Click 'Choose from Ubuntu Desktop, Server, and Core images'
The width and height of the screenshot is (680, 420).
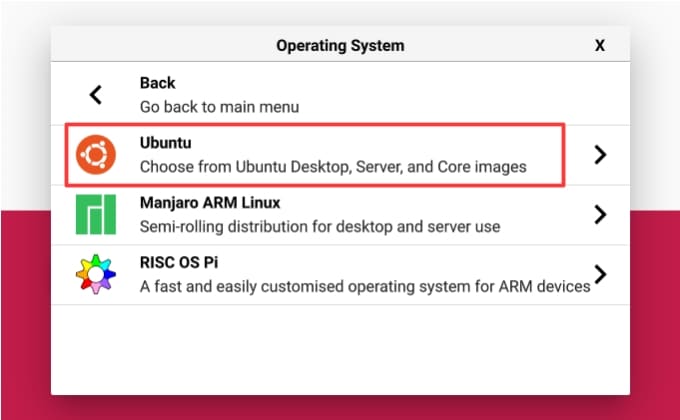333,167
